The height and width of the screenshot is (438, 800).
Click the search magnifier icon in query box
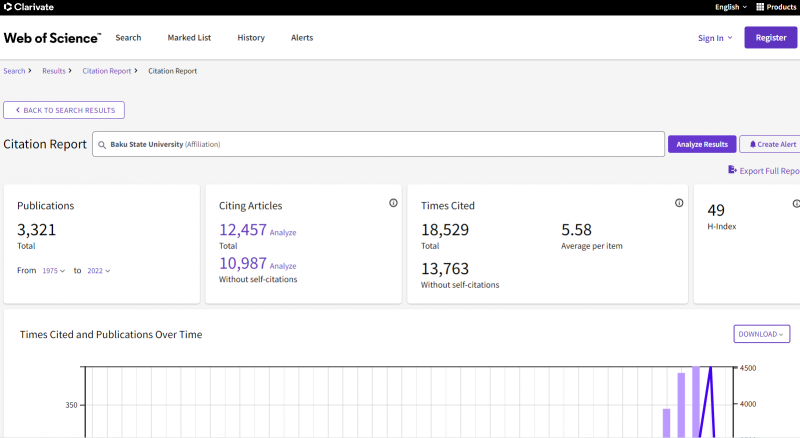[x=102, y=144]
